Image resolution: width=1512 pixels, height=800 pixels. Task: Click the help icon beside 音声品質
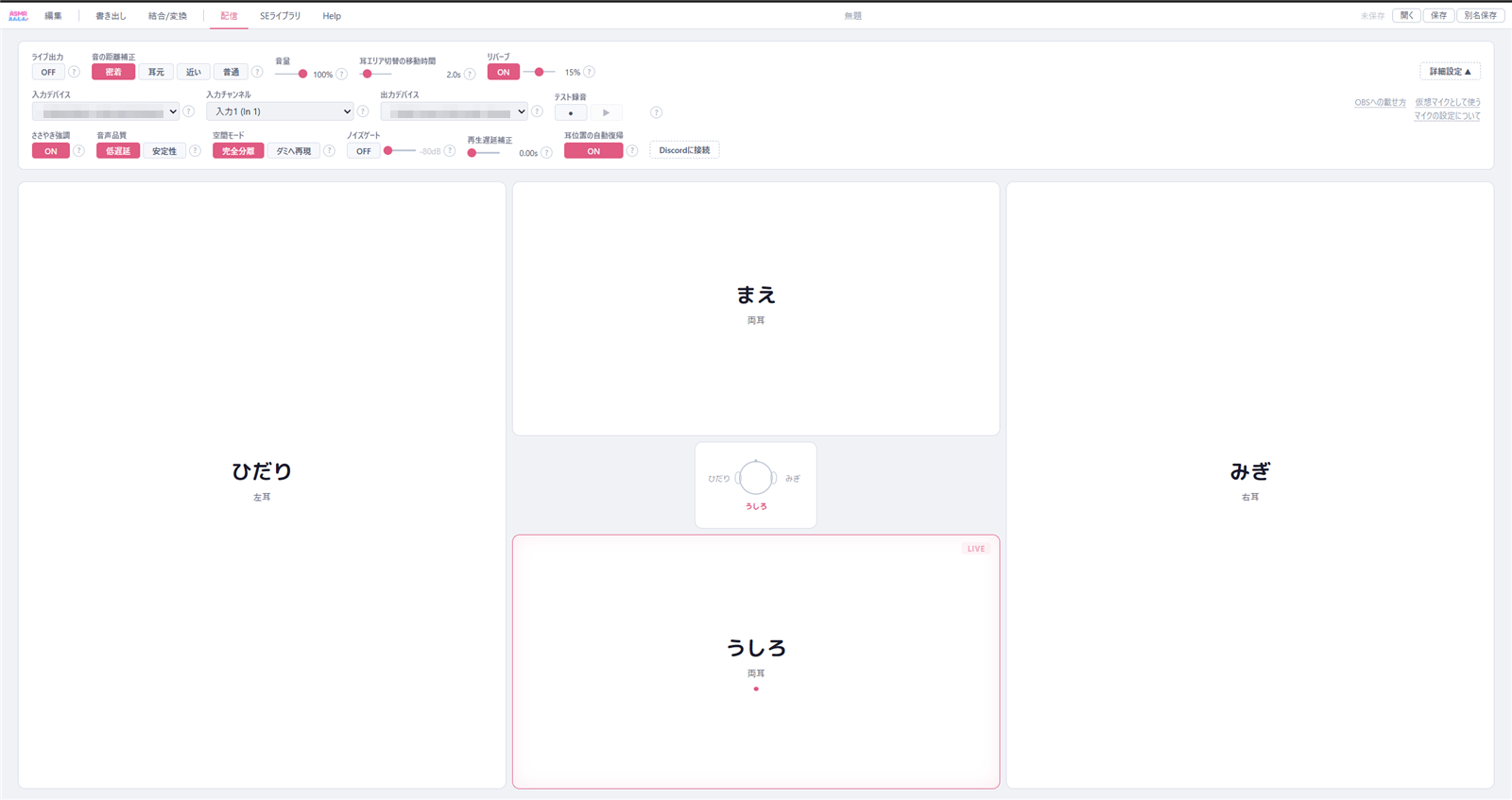coord(195,151)
